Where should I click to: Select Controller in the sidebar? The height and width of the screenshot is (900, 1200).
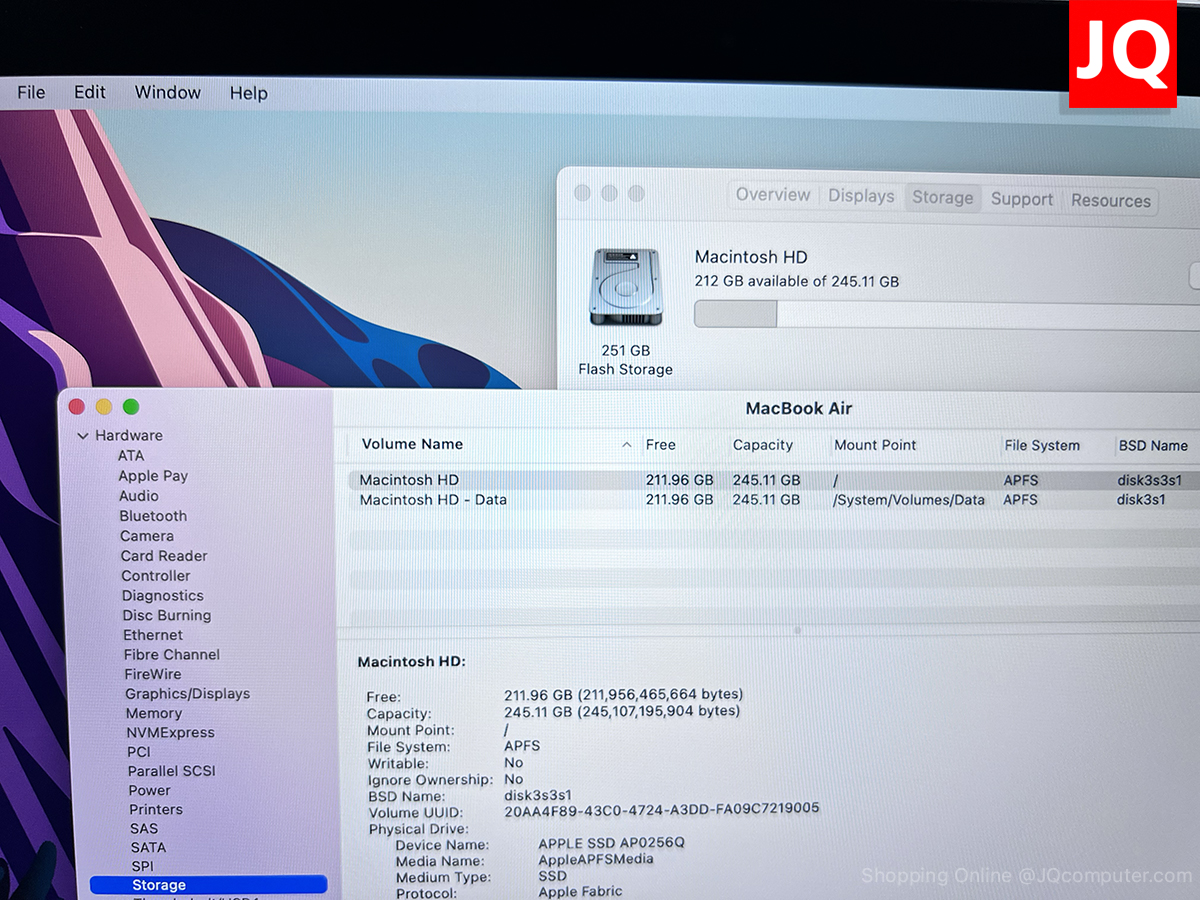156,576
